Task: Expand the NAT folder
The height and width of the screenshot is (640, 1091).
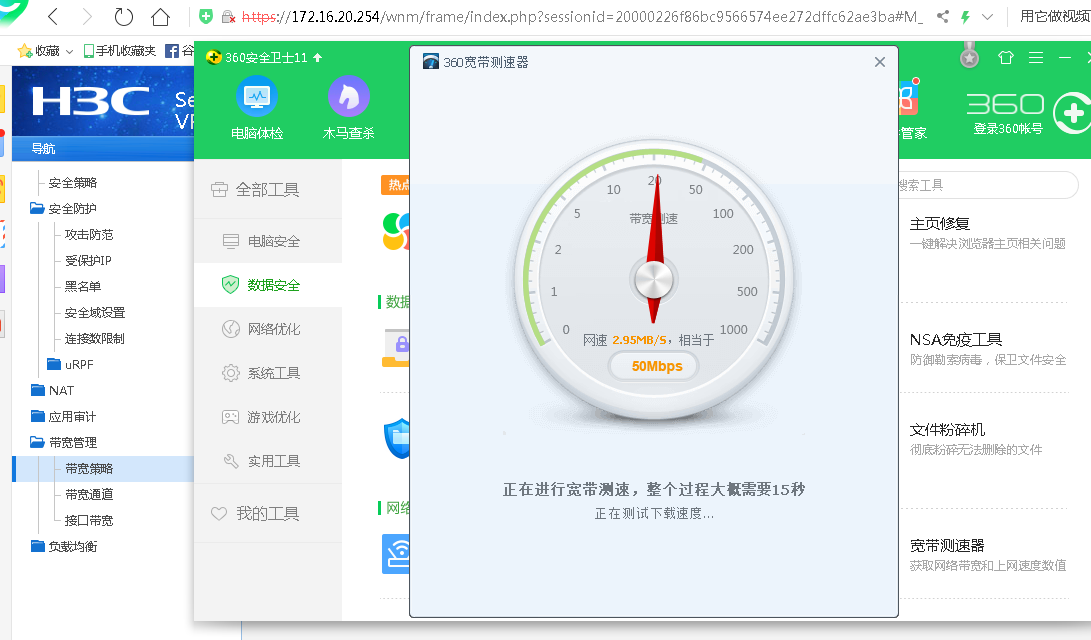Action: [x=38, y=390]
